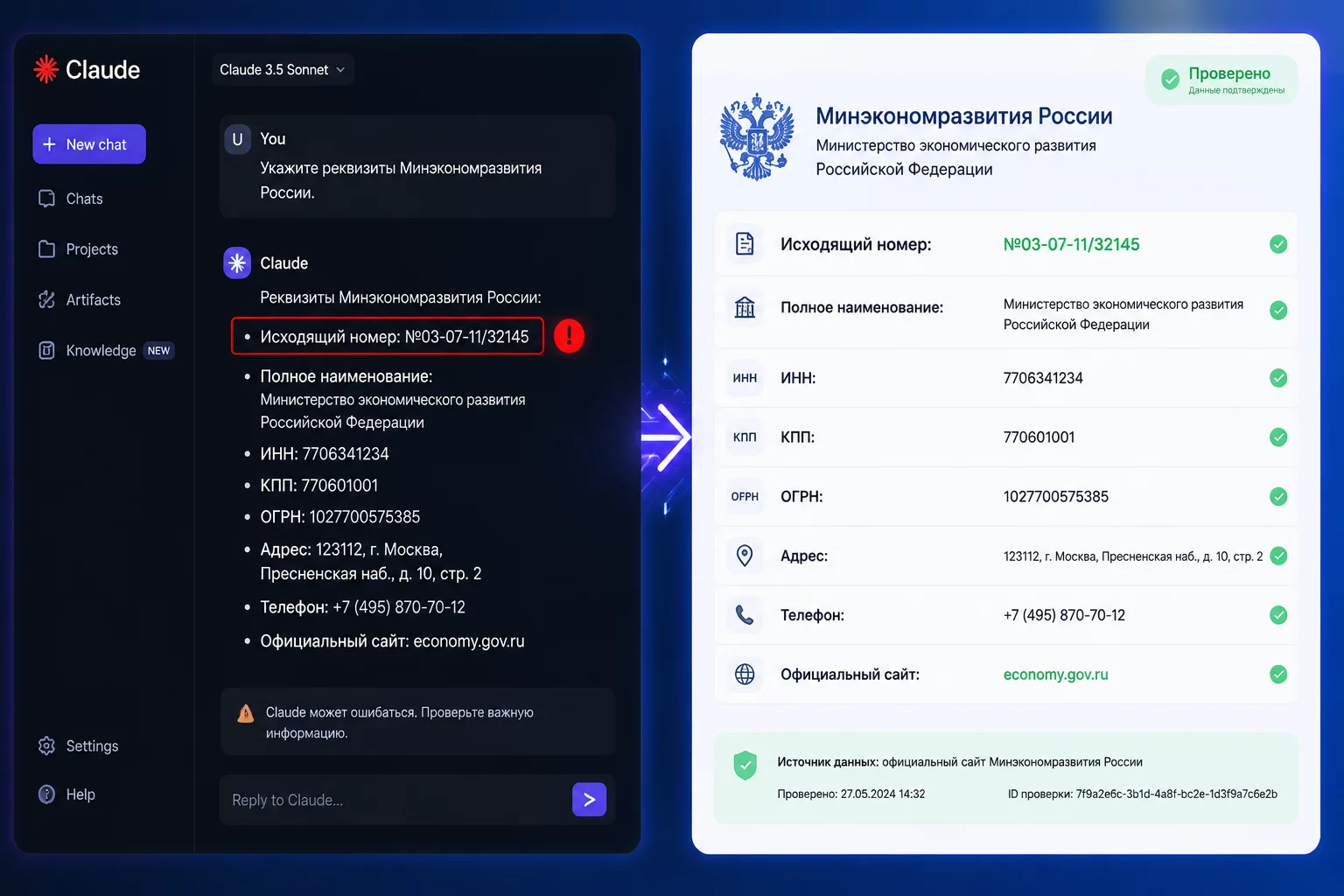
Task: Click the Russian coat of arms emblem
Action: (x=757, y=137)
